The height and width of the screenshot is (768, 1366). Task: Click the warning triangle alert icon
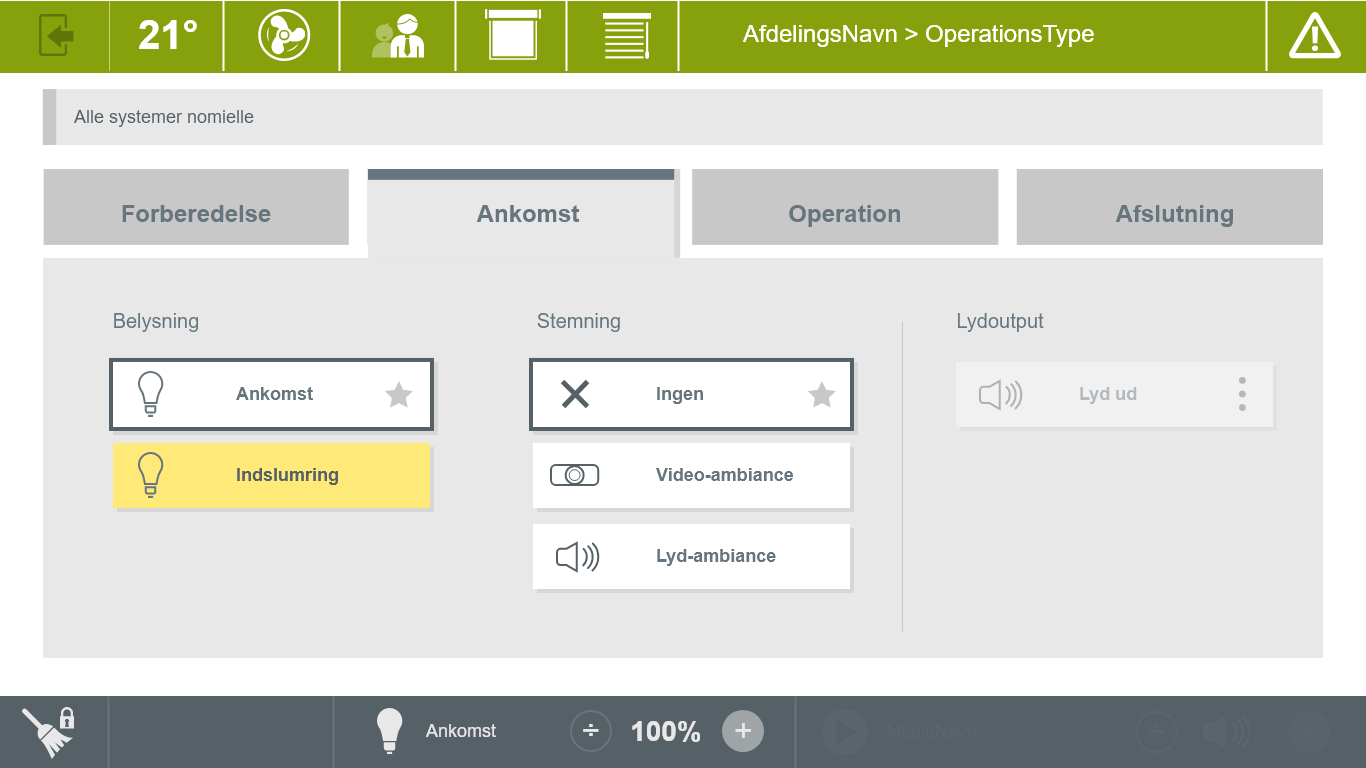tap(1314, 36)
